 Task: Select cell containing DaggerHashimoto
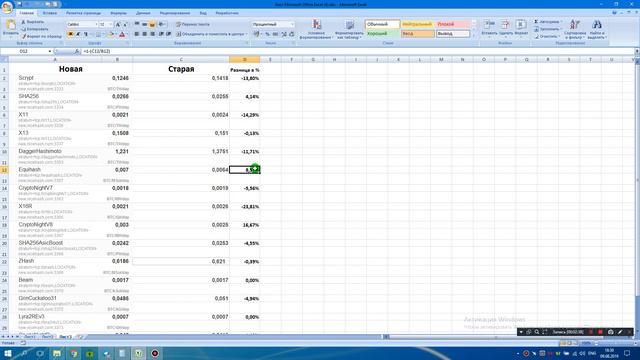56,151
